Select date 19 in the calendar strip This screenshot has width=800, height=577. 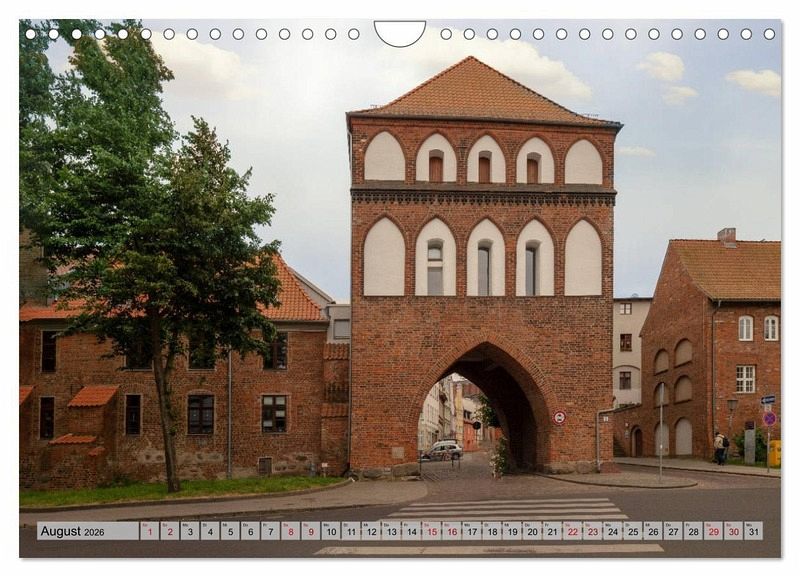click(512, 531)
